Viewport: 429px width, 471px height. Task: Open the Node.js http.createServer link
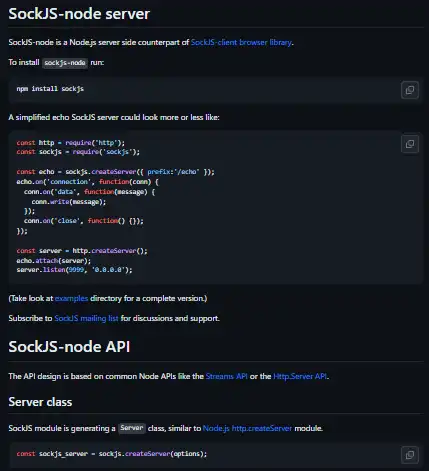pos(247,428)
